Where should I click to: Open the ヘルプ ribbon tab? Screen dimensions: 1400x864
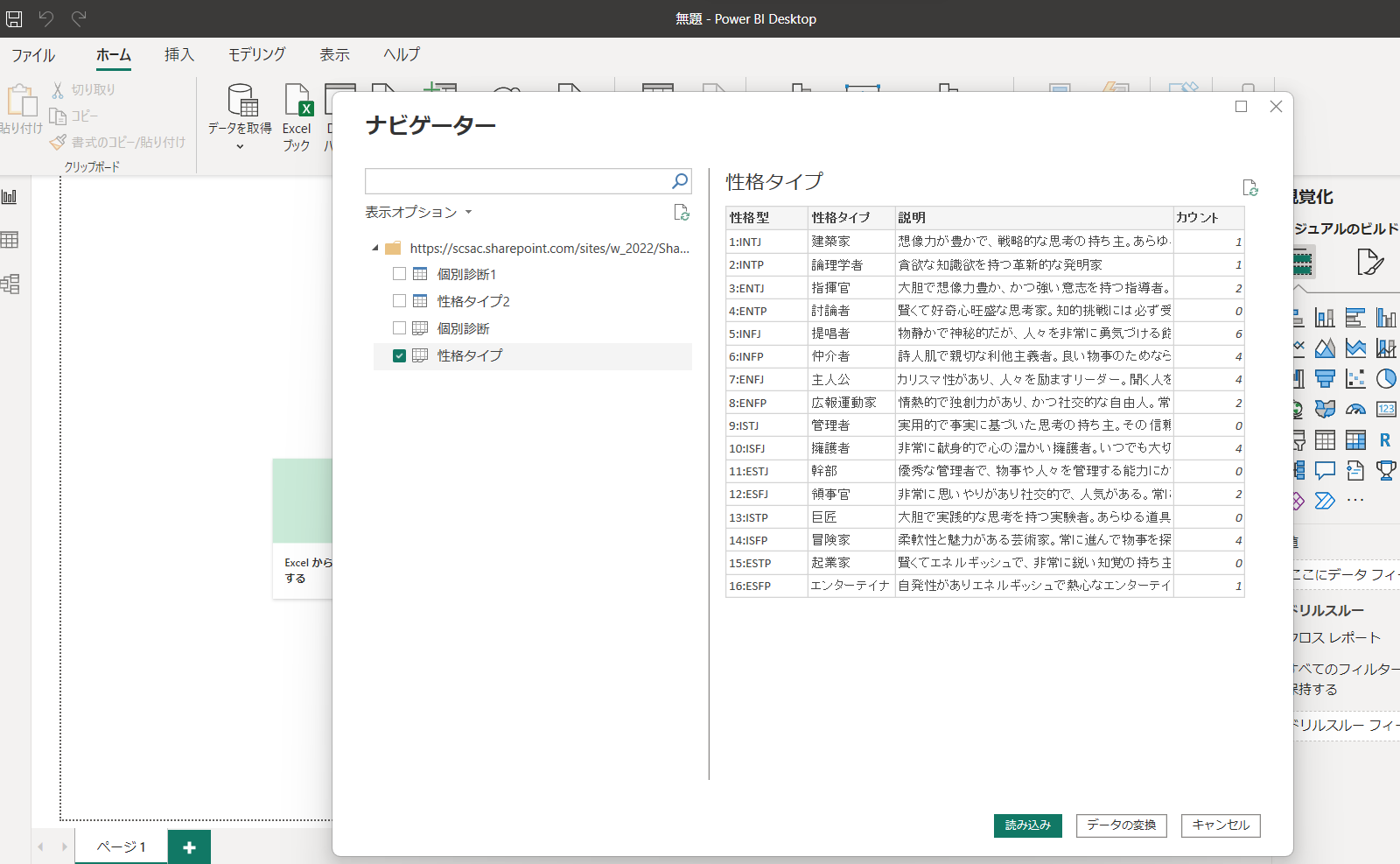coord(402,55)
